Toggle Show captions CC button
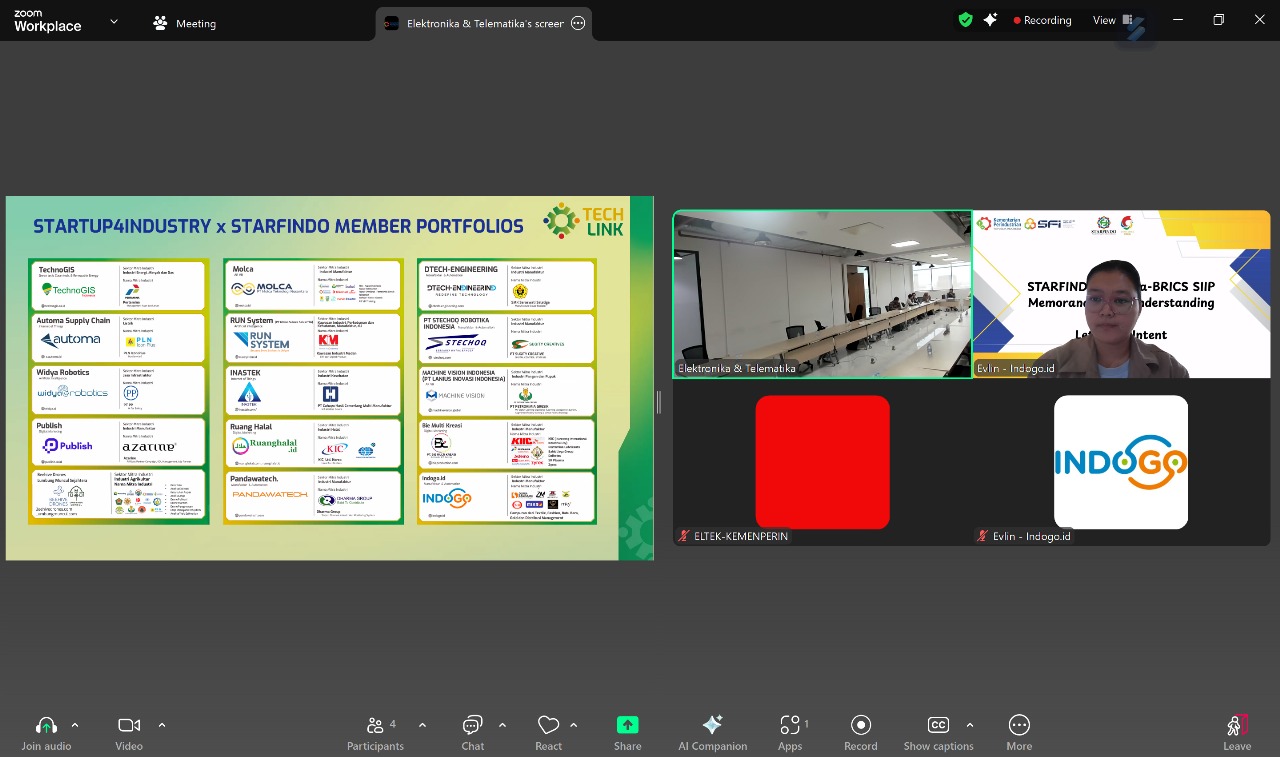 click(938, 733)
